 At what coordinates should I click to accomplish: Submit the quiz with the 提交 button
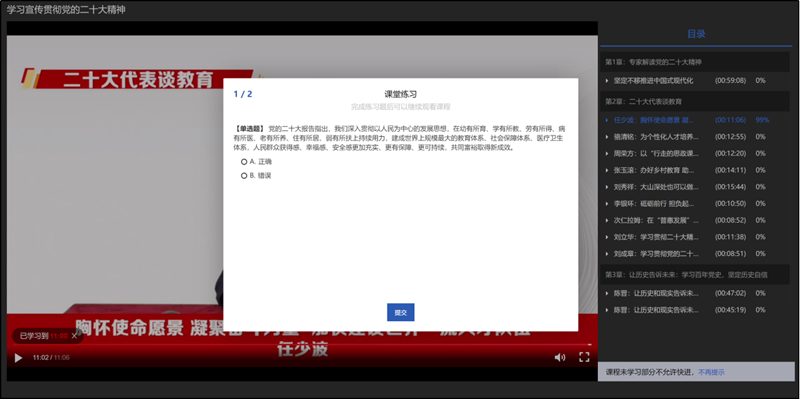coord(401,312)
